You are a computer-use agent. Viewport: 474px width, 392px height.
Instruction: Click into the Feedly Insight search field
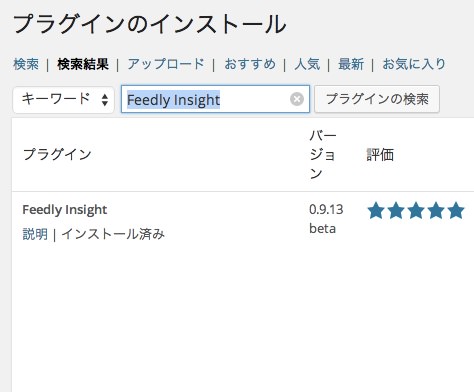[x=215, y=99]
